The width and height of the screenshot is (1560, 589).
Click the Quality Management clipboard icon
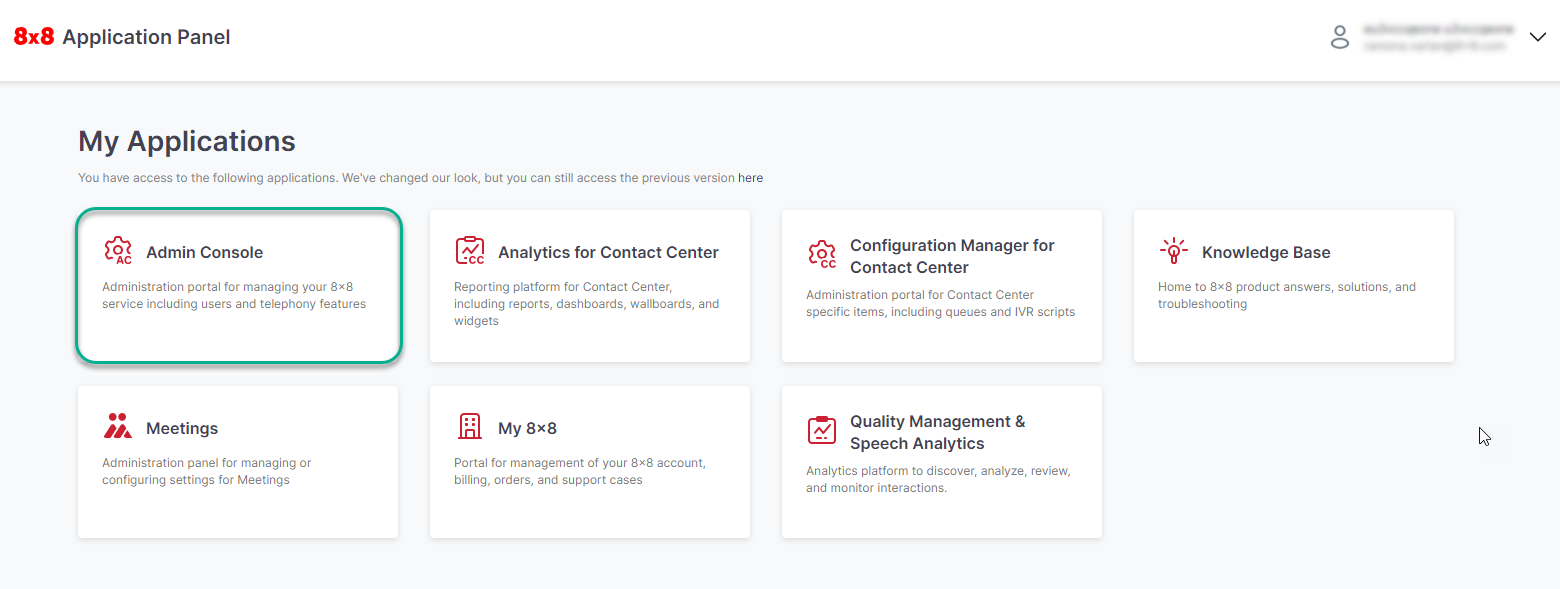[822, 430]
